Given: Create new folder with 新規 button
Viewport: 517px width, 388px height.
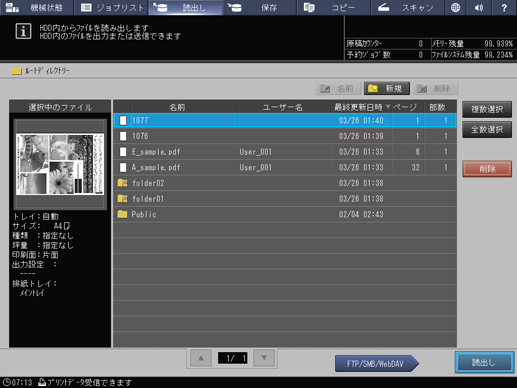Looking at the screenshot, I should [x=387, y=89].
